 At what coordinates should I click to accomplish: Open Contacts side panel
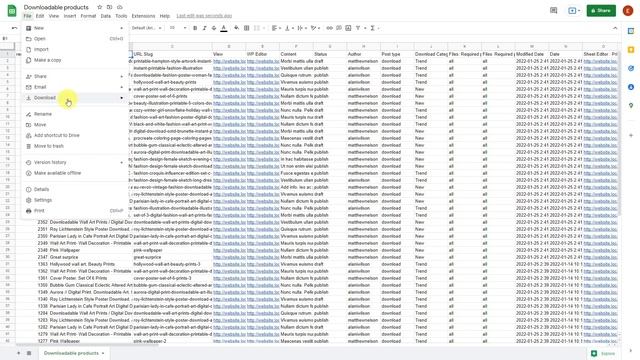(631, 87)
